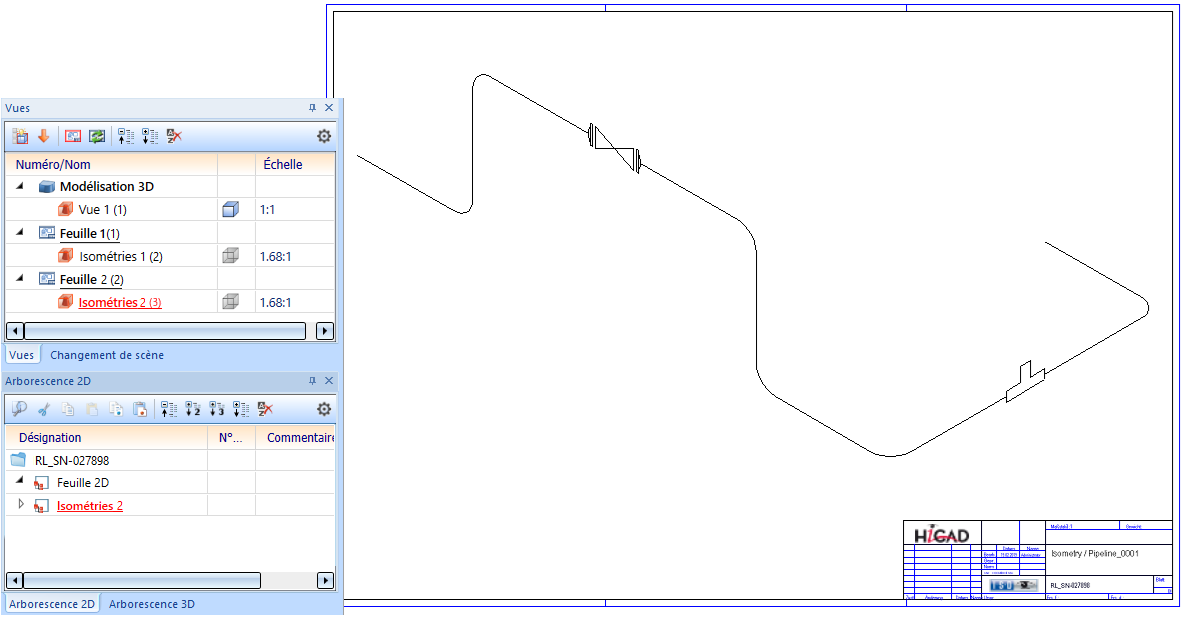Switch to Changement de scène tab
The image size is (1187, 618).
pyautogui.click(x=107, y=355)
